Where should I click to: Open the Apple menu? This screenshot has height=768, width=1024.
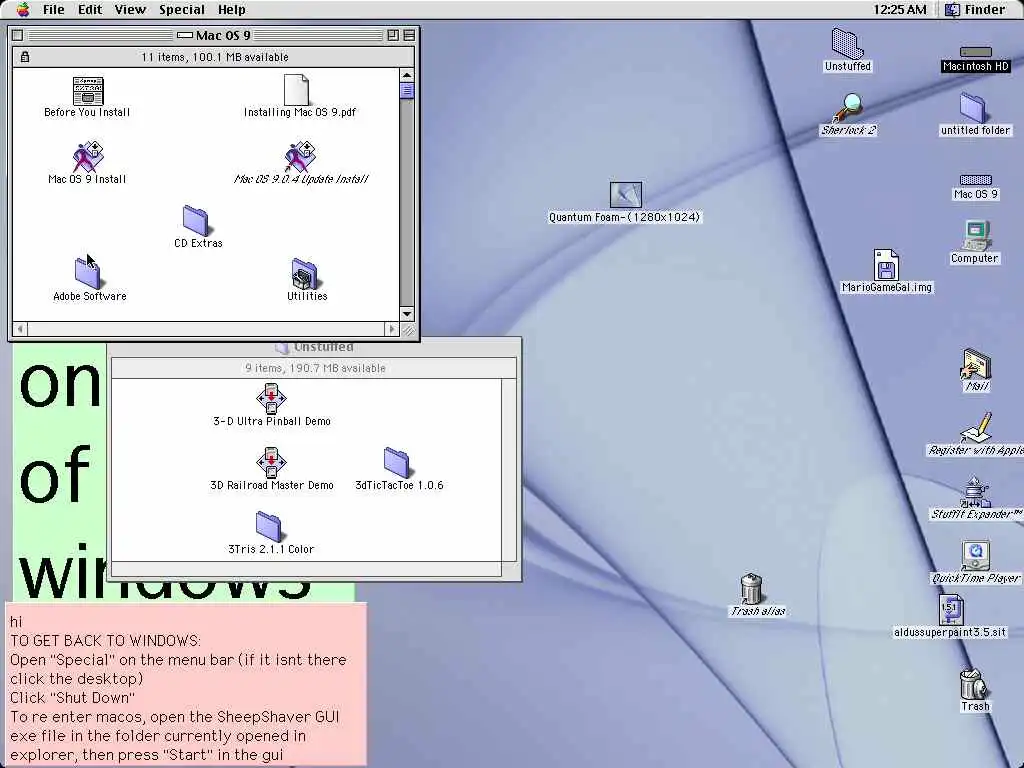click(23, 9)
